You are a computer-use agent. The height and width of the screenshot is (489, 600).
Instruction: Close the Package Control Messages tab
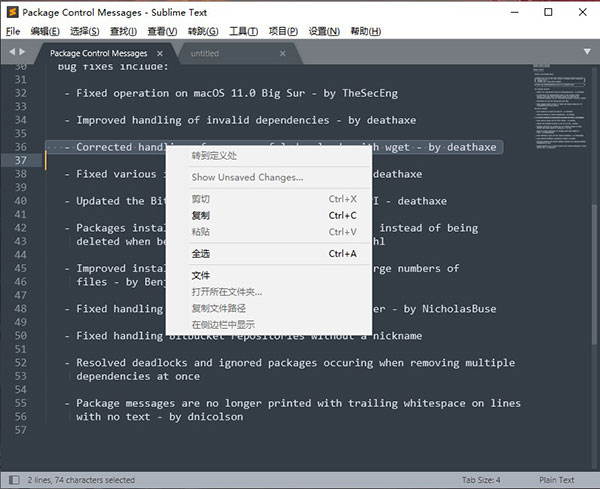coord(160,54)
